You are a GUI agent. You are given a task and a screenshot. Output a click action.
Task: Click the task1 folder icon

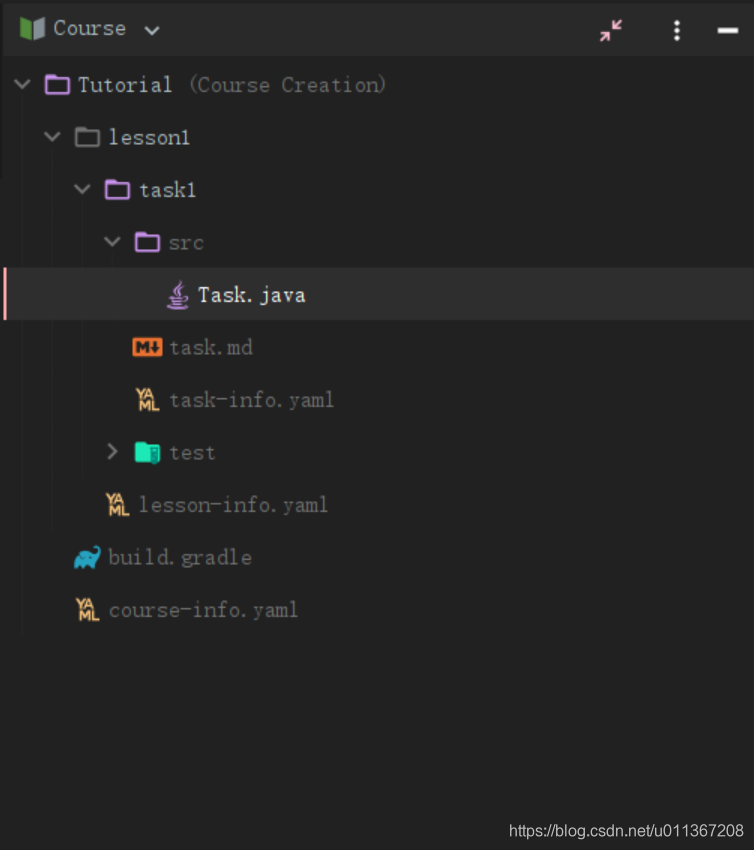point(117,190)
